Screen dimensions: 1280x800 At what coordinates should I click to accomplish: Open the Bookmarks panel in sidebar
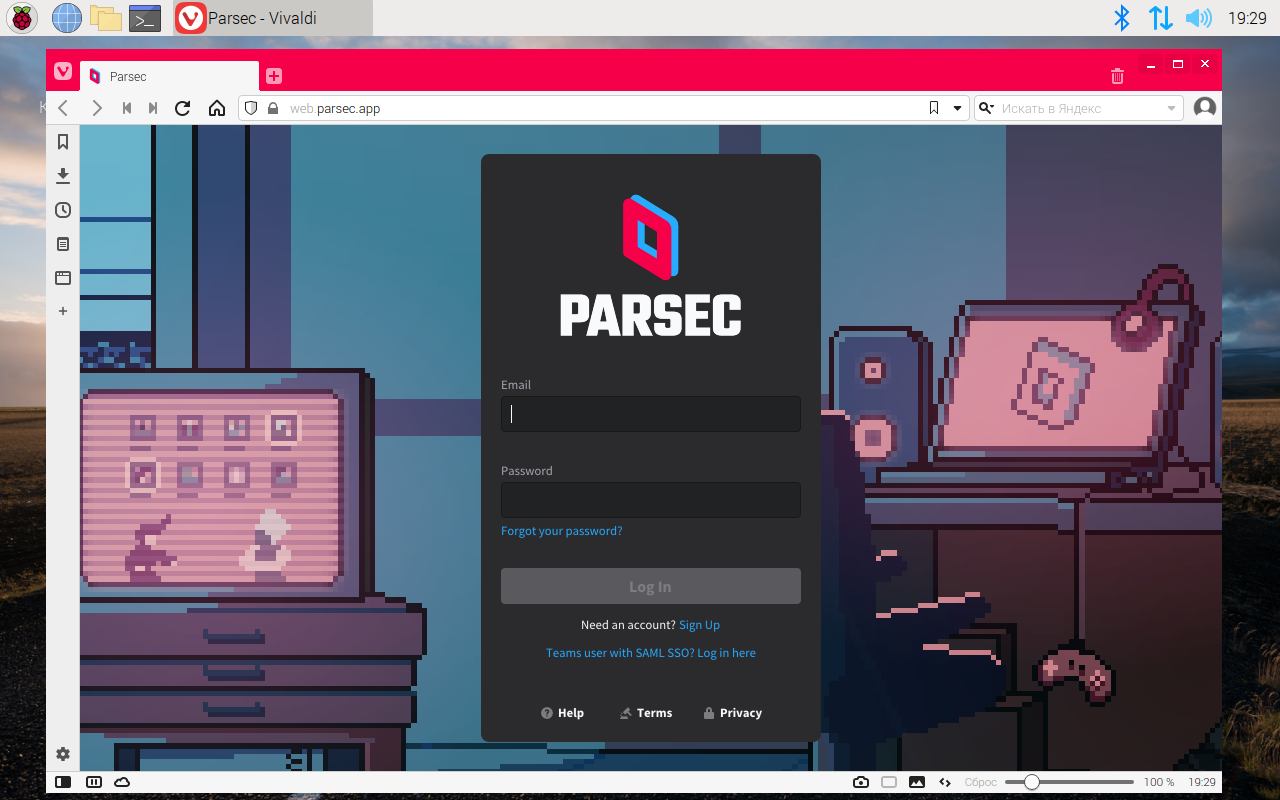63,142
